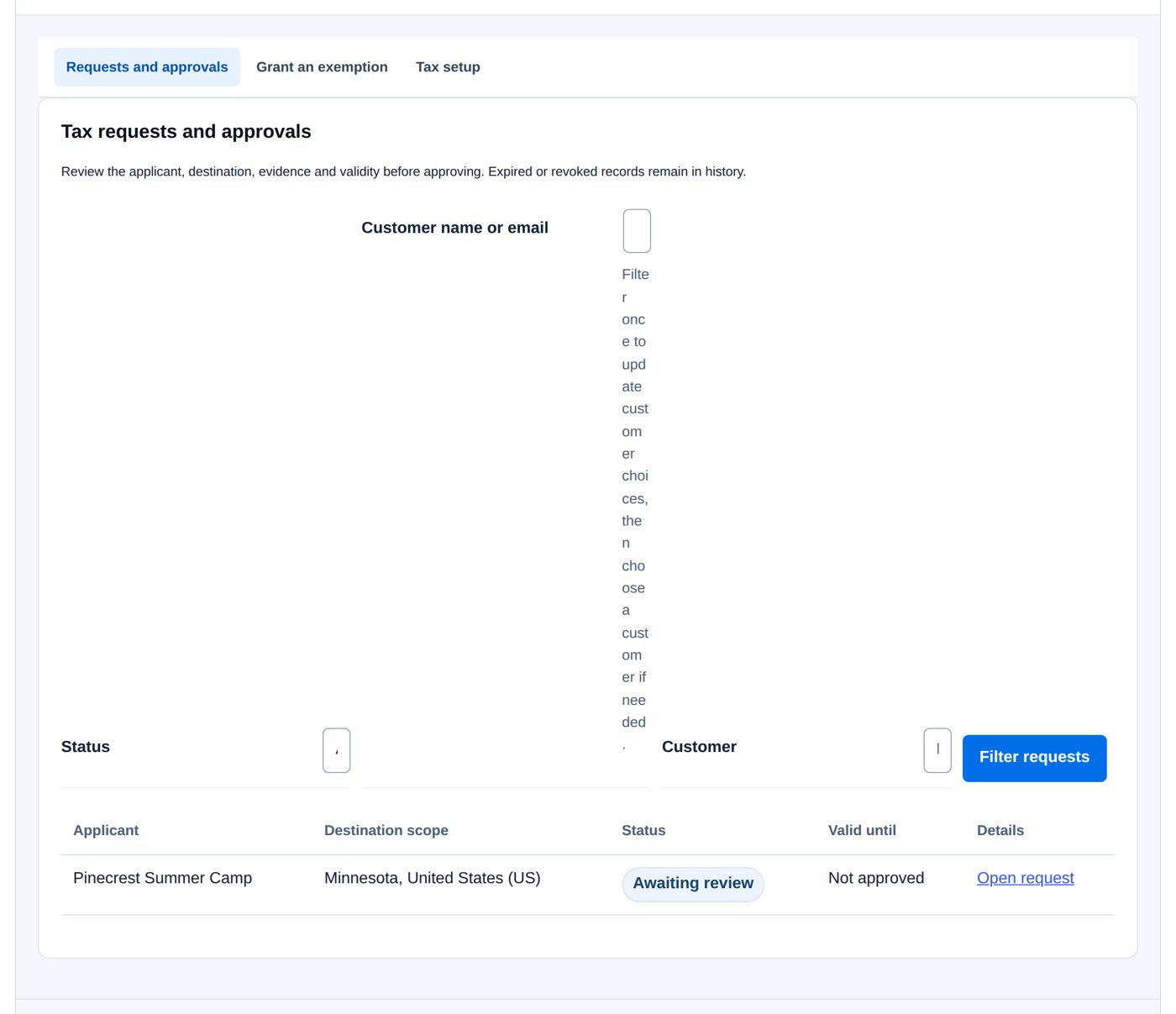This screenshot has width=1176, height=1014.
Task: Click the Awaiting review status badge
Action: click(693, 884)
